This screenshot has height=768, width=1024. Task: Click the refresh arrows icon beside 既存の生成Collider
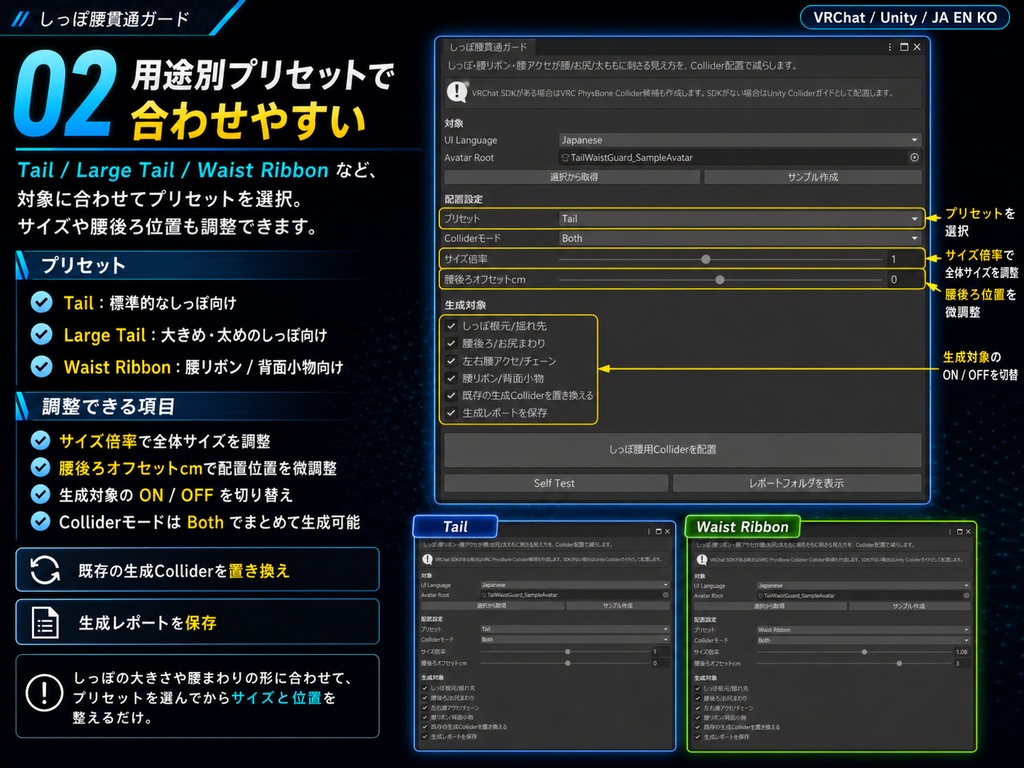tap(44, 570)
